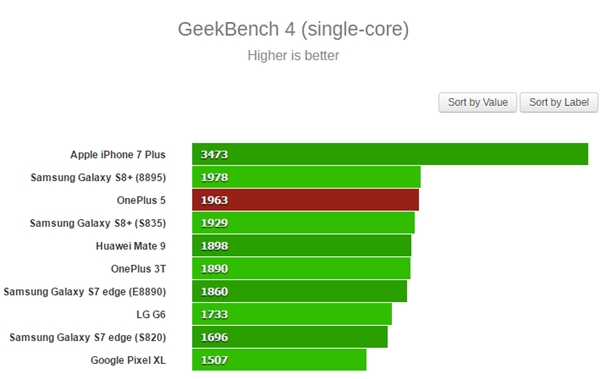Click the Samsung Galaxy S8+ (8895) bar
Image resolution: width=600 pixels, height=379 pixels.
pyautogui.click(x=306, y=177)
